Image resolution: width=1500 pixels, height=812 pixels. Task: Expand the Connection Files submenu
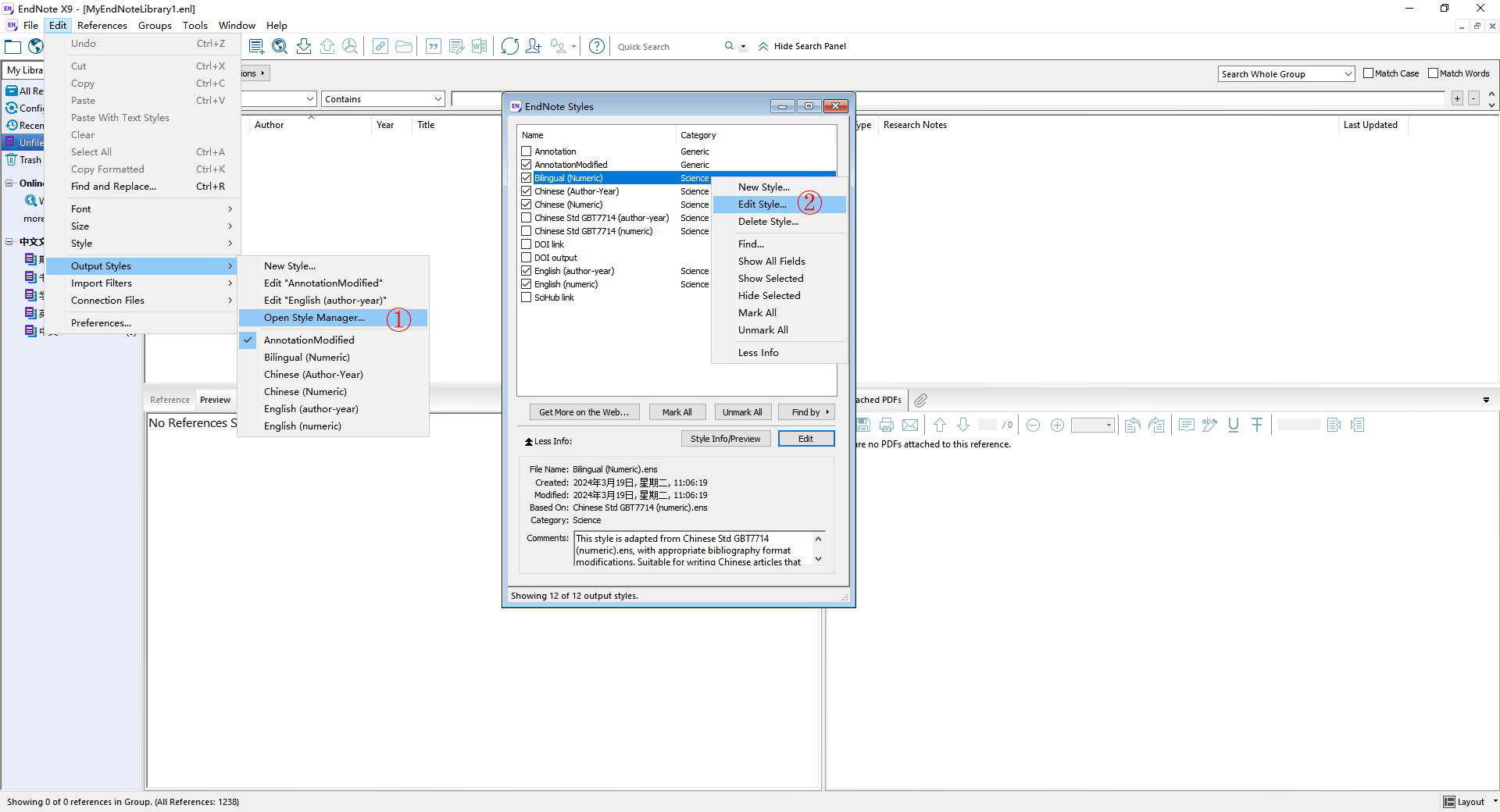pos(143,301)
